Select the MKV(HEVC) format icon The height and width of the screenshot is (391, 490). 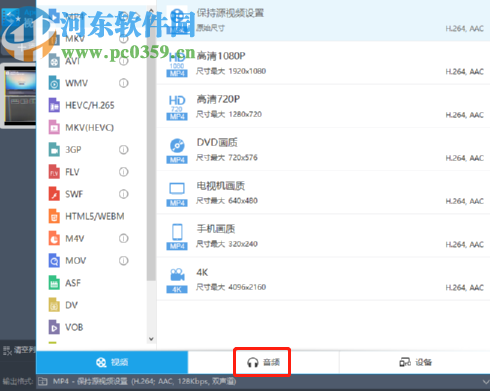54,127
